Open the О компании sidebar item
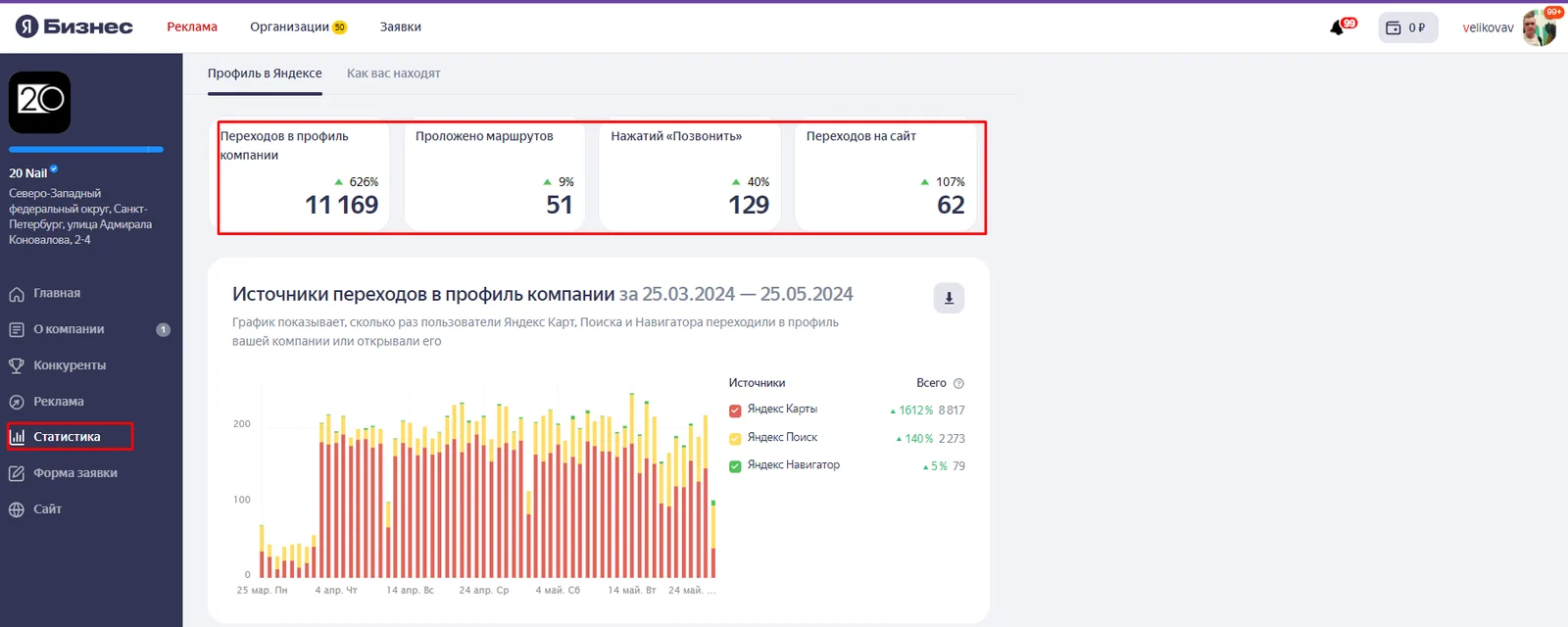The height and width of the screenshot is (627, 1568). tap(90, 330)
